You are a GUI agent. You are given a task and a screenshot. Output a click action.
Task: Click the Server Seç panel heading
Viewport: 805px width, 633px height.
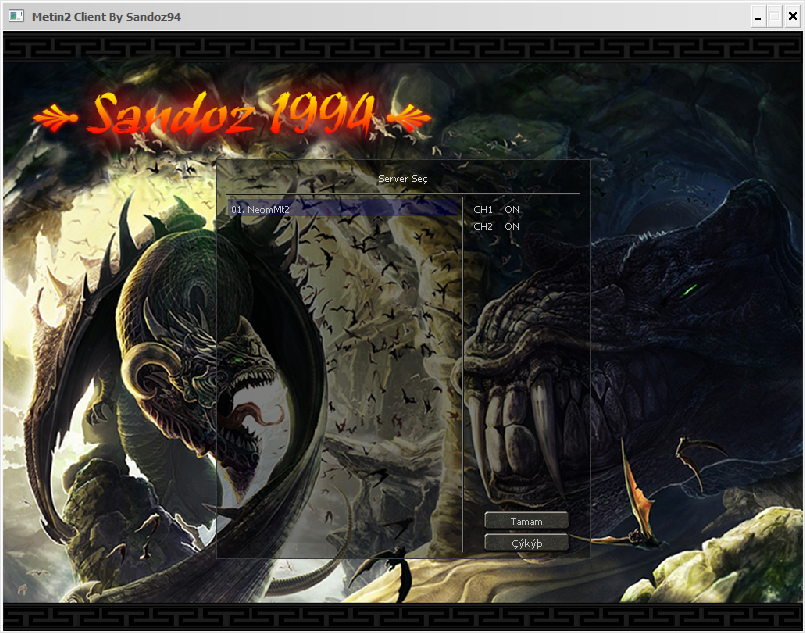point(402,179)
